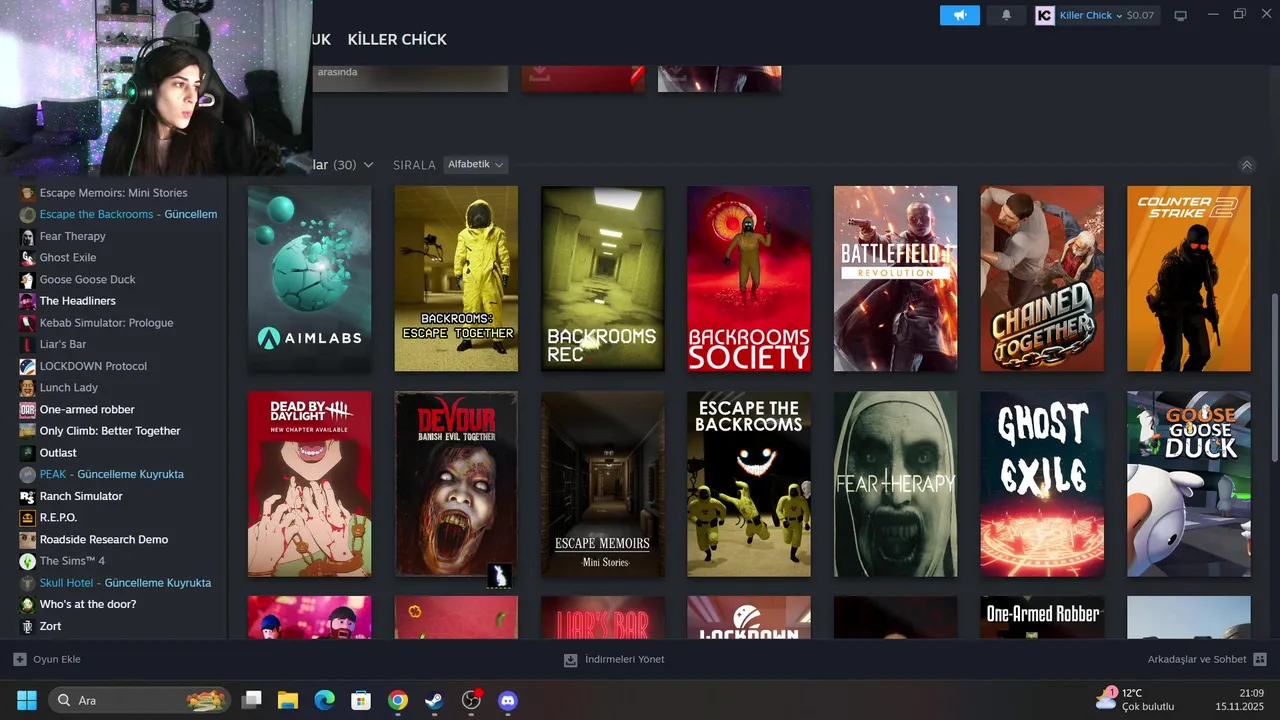This screenshot has height=720, width=1280.
Task: Click the Fear Therapy sidebar icon
Action: pyautogui.click(x=28, y=236)
